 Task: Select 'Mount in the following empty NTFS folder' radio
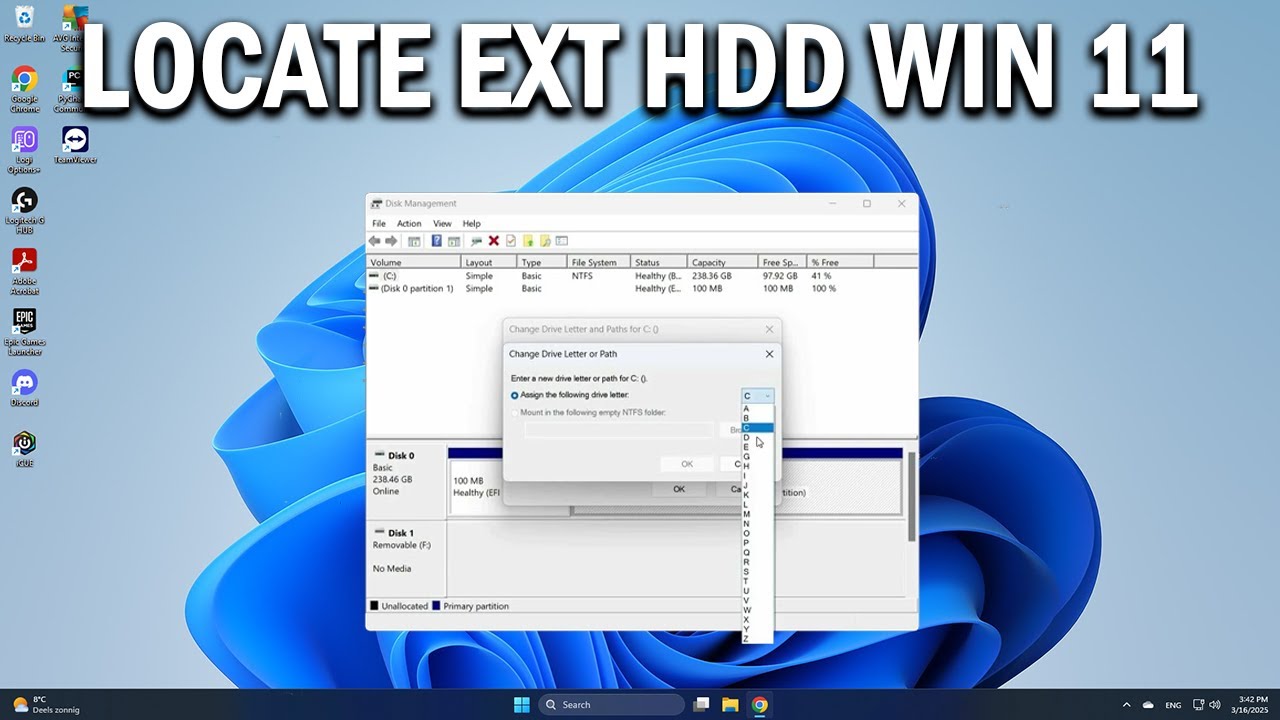pos(515,413)
